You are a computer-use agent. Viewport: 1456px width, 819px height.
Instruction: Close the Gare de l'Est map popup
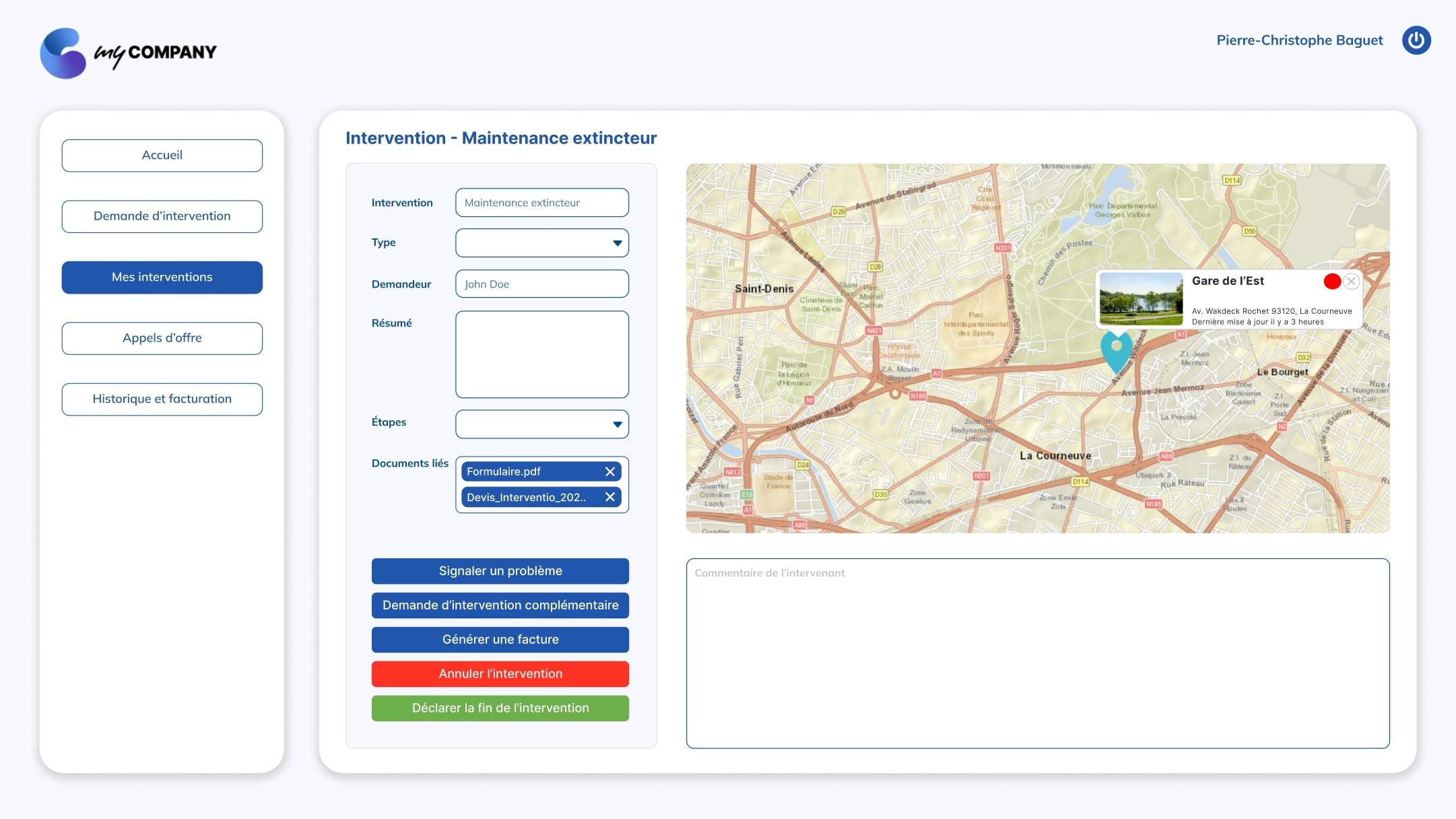pos(1351,281)
